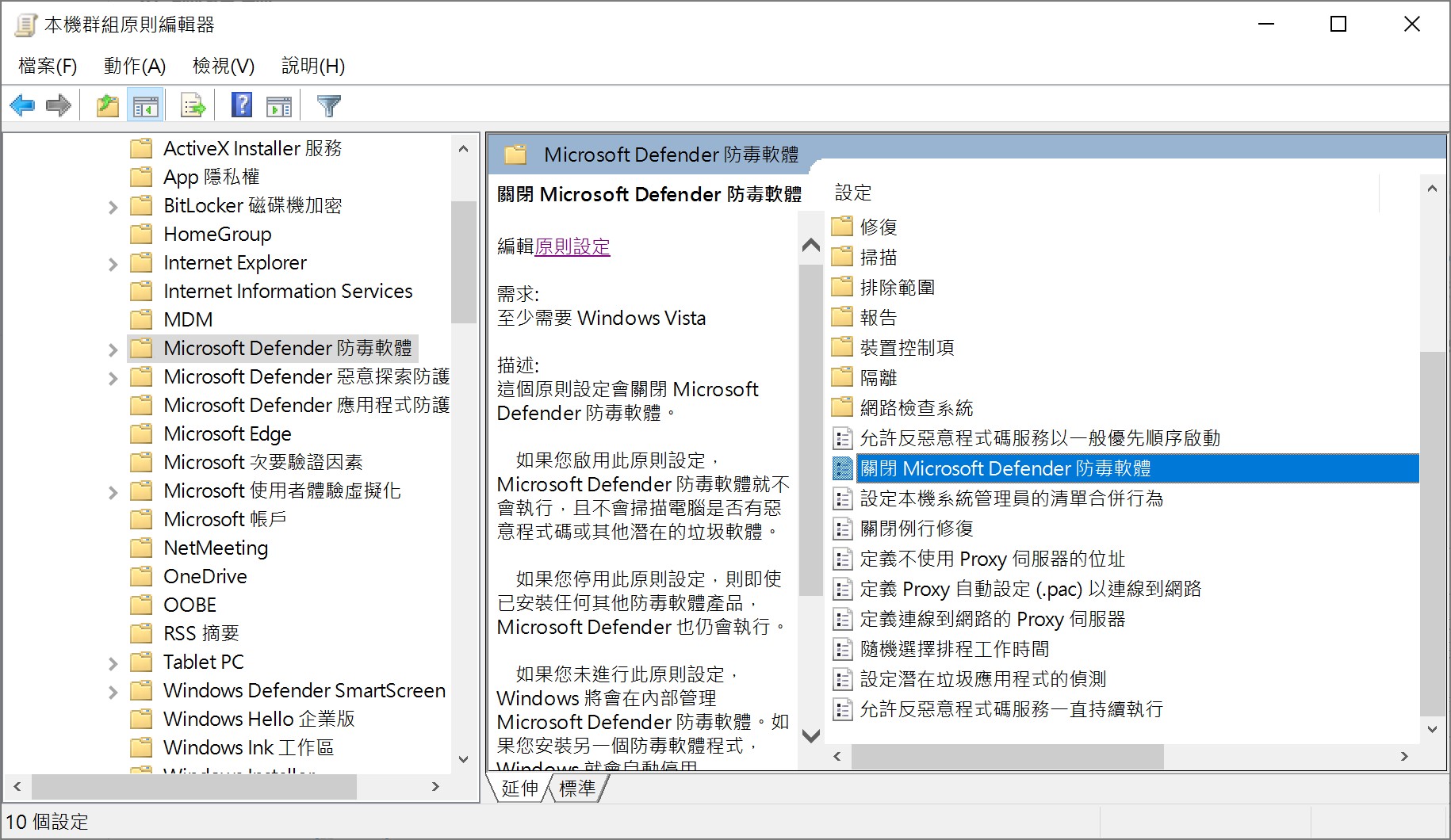Click the MDM folder icon in tree
Screen dimensions: 1451x840
coord(141,319)
